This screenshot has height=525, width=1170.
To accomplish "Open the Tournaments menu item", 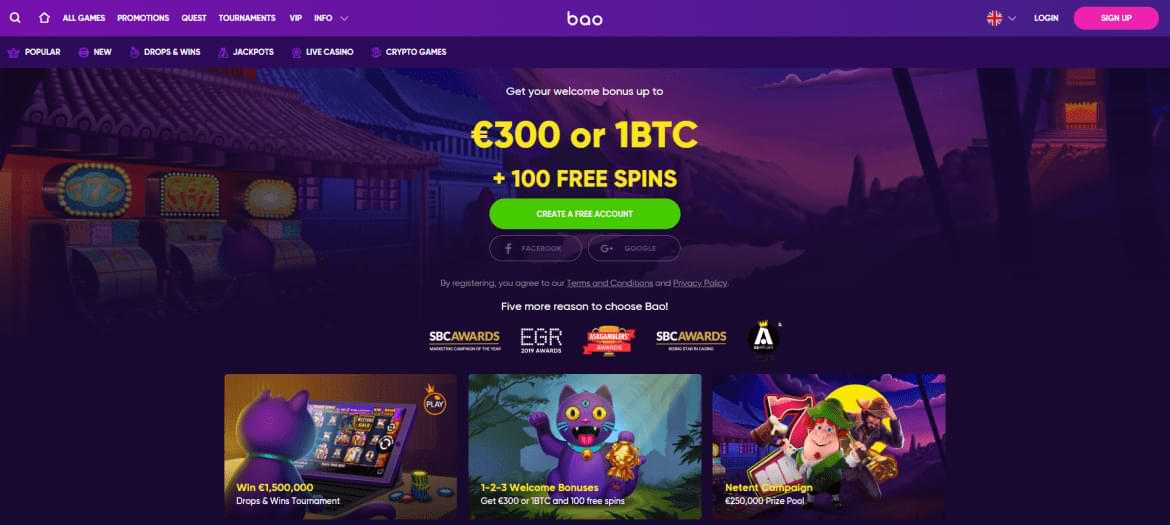I will (x=247, y=18).
